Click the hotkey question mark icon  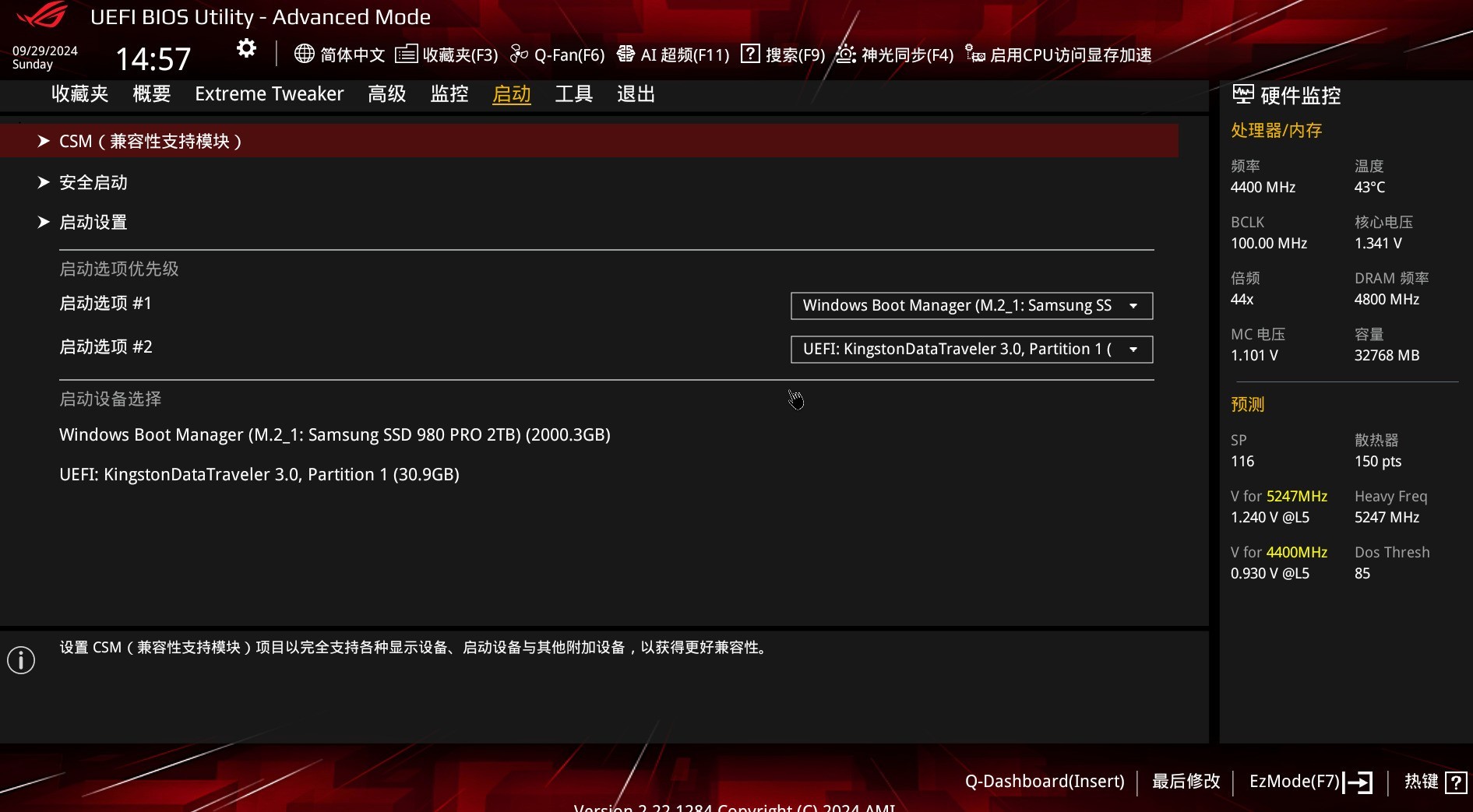click(x=1456, y=782)
